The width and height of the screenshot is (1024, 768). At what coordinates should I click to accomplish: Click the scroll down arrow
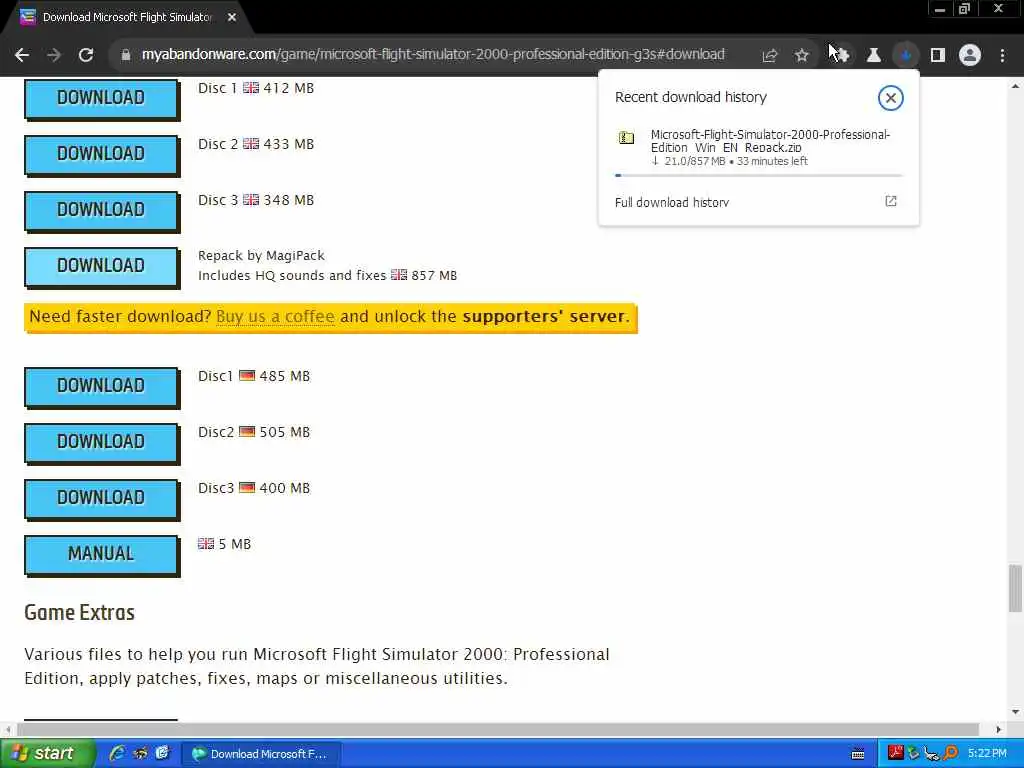tap(1015, 712)
